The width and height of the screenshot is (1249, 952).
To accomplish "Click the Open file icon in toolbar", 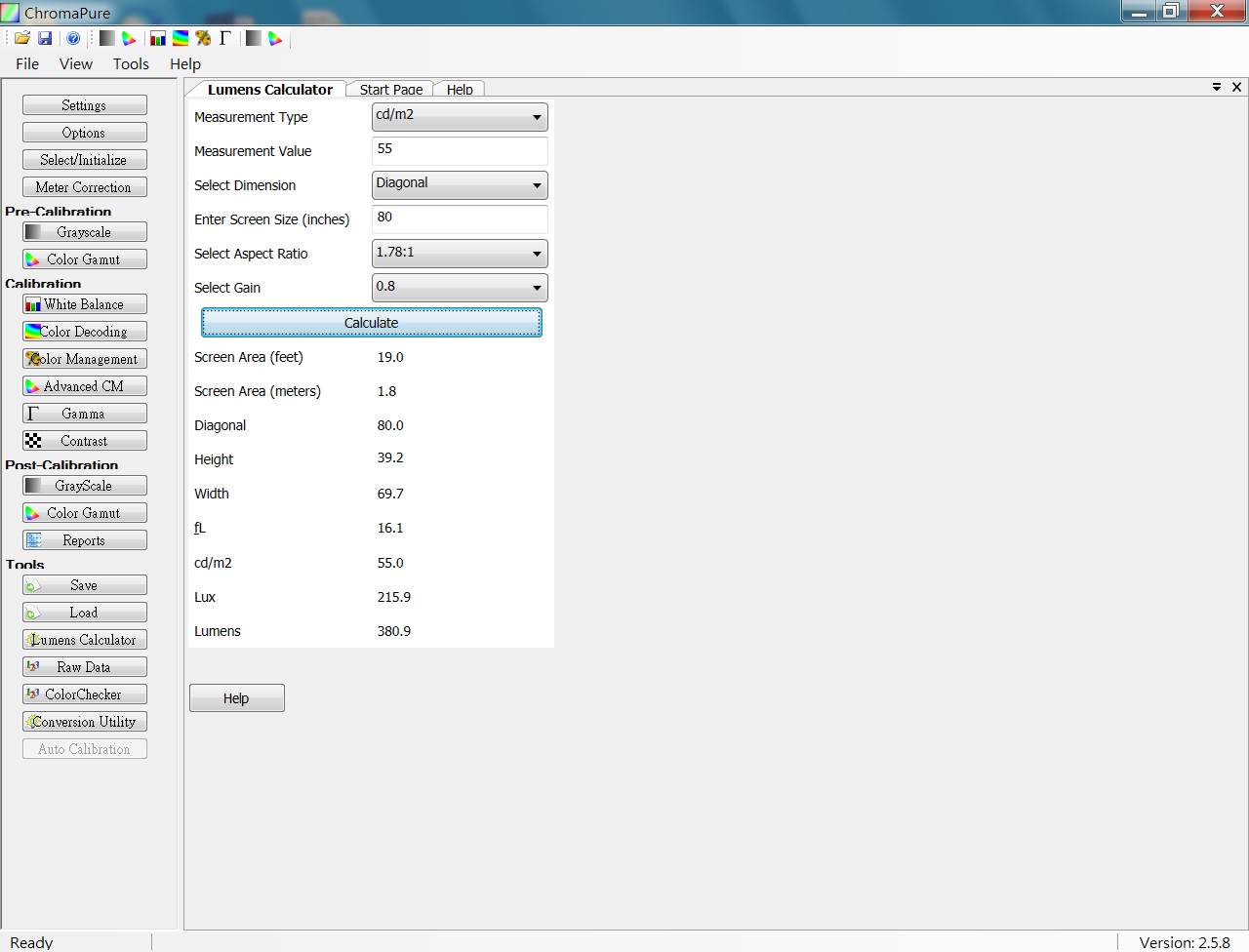I will [21, 38].
